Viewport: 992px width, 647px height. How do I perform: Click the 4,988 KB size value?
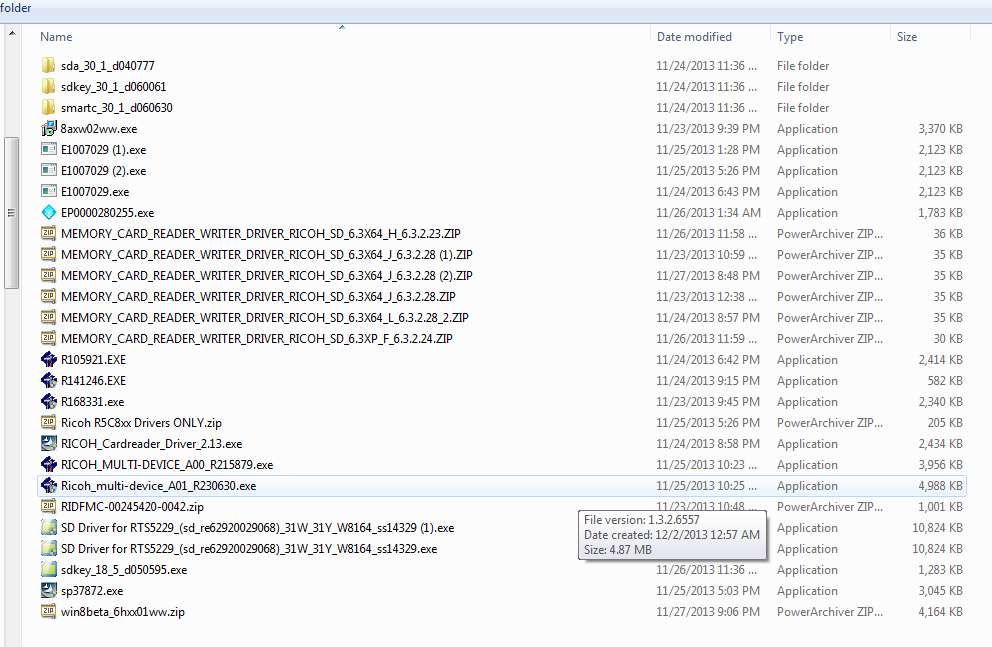click(940, 485)
